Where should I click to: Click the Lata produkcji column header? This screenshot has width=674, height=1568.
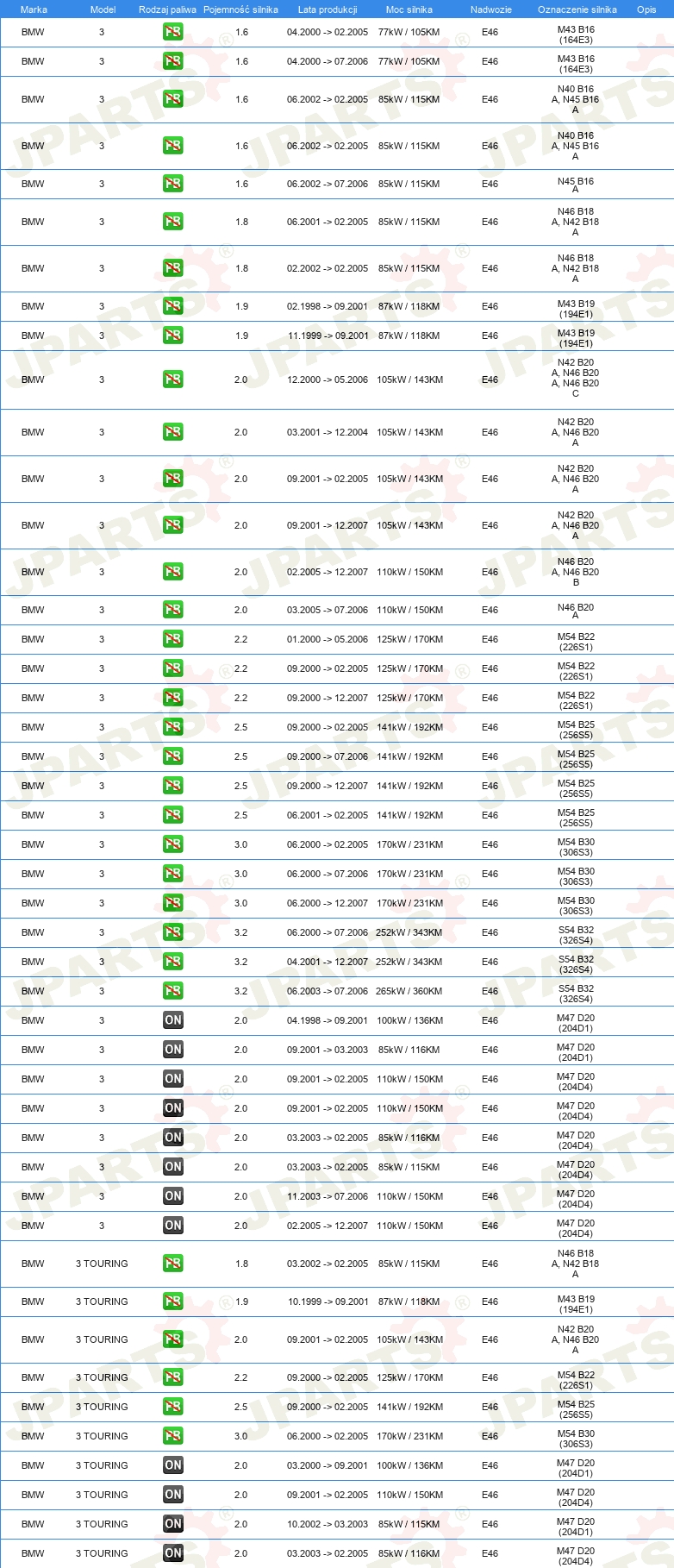click(328, 9)
